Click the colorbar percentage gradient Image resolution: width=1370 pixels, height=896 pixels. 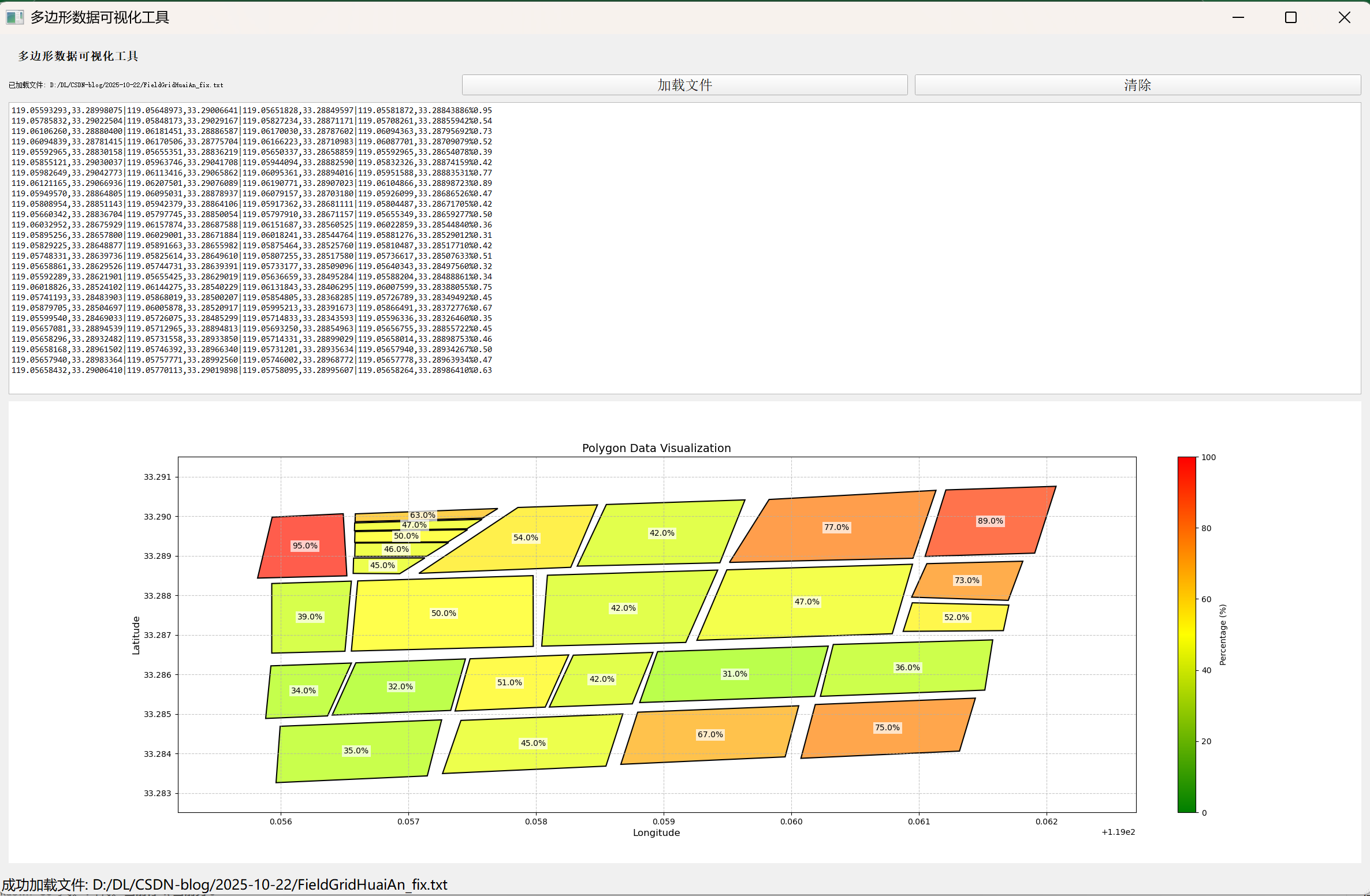pos(1186,635)
